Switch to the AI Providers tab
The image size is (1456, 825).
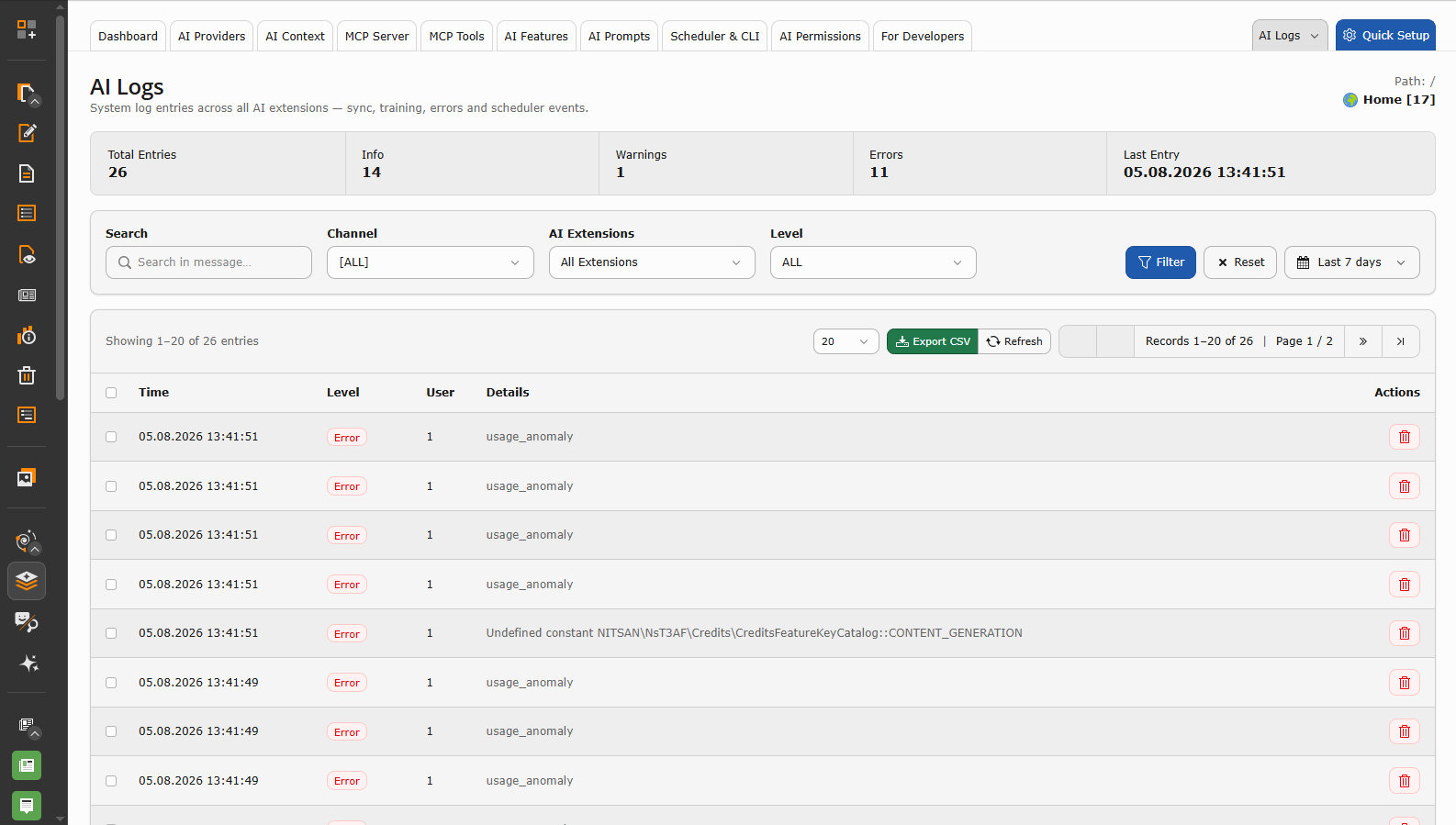click(x=211, y=37)
